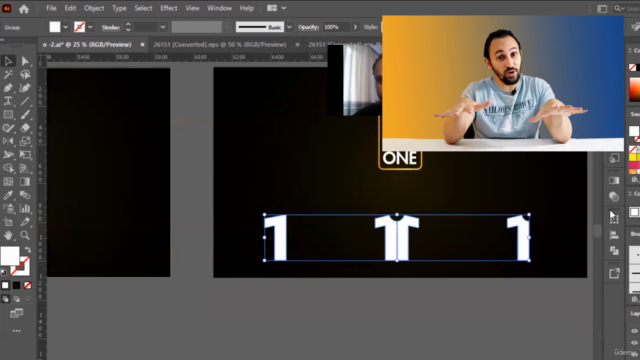640x360 pixels.
Task: Set paint mode to None
Action: 27,285
